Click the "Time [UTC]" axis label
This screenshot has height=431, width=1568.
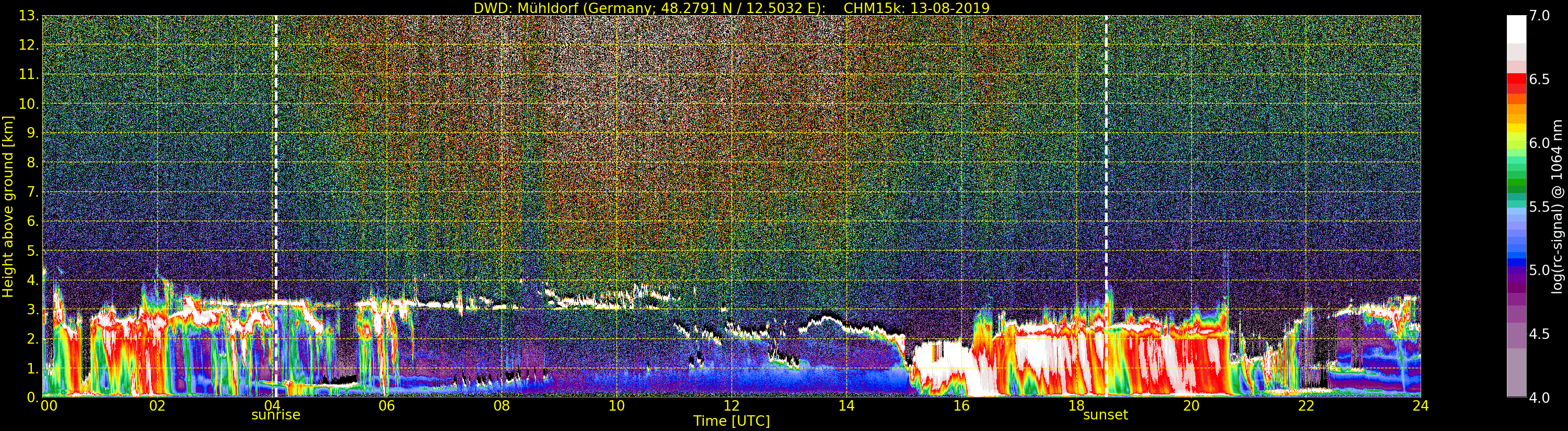[731, 421]
